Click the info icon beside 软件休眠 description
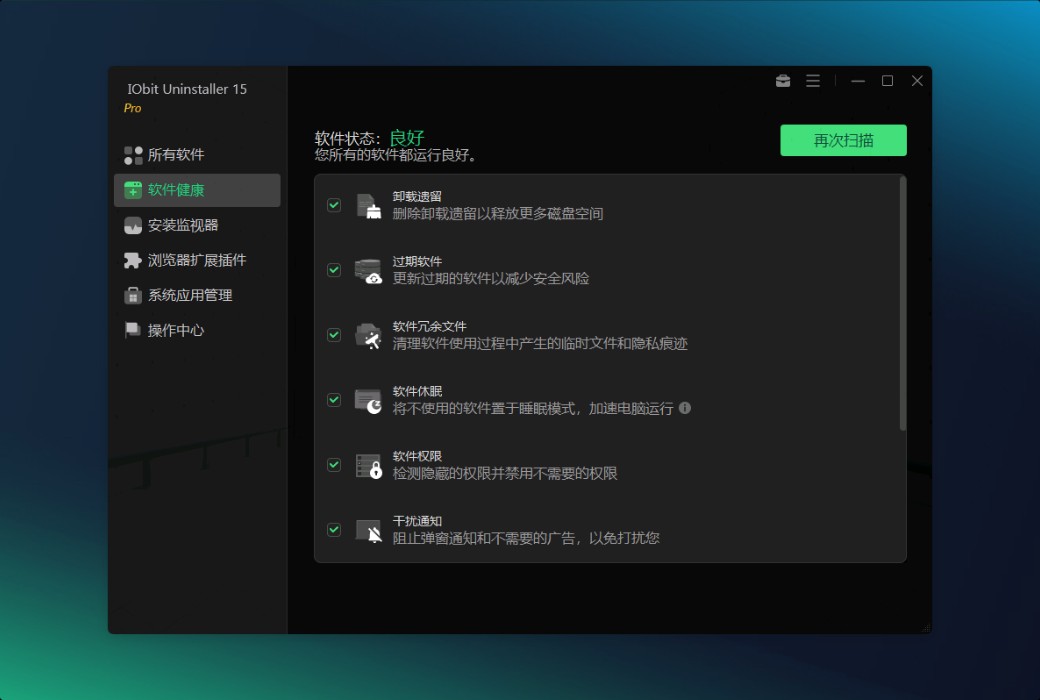 tap(684, 408)
